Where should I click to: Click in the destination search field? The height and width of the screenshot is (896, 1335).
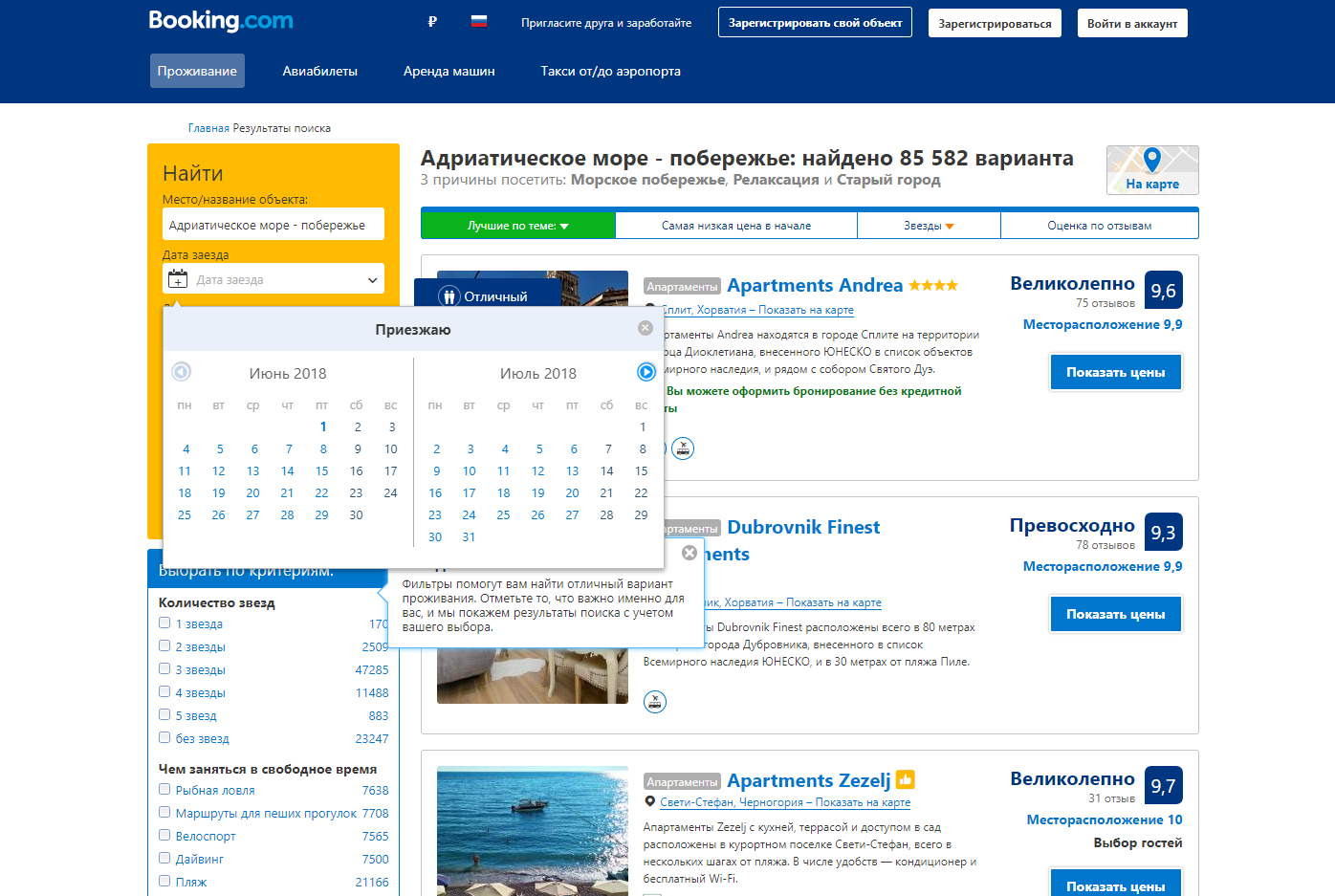274,225
